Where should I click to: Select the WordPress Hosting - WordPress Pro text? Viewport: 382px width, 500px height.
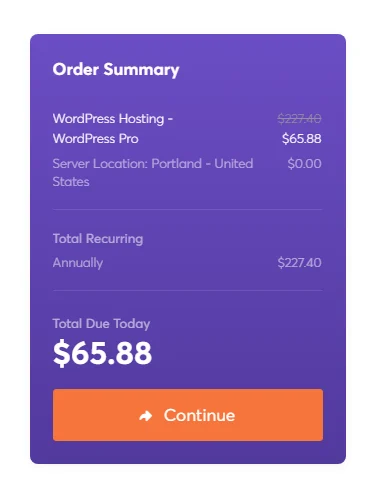(x=113, y=128)
